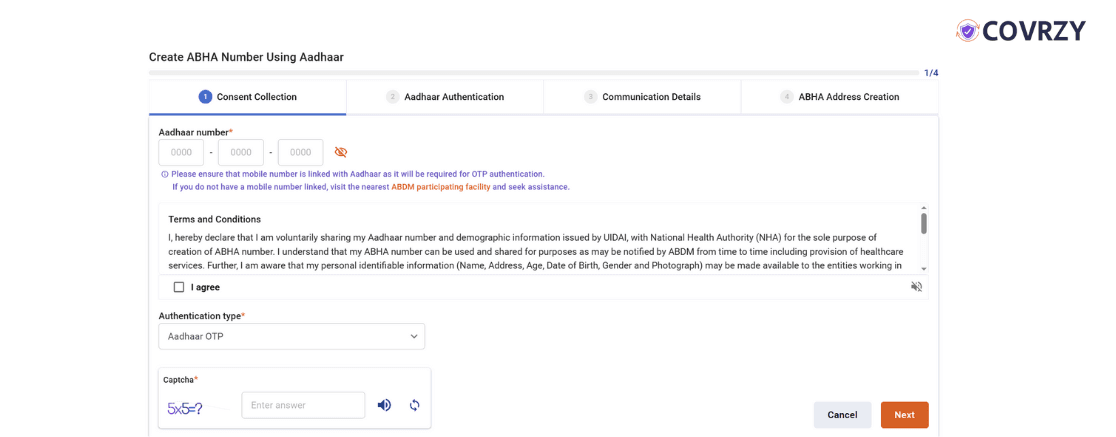Click chevron arrow of Aadhaar OTP dropdown
This screenshot has width=1116, height=437.
click(414, 337)
